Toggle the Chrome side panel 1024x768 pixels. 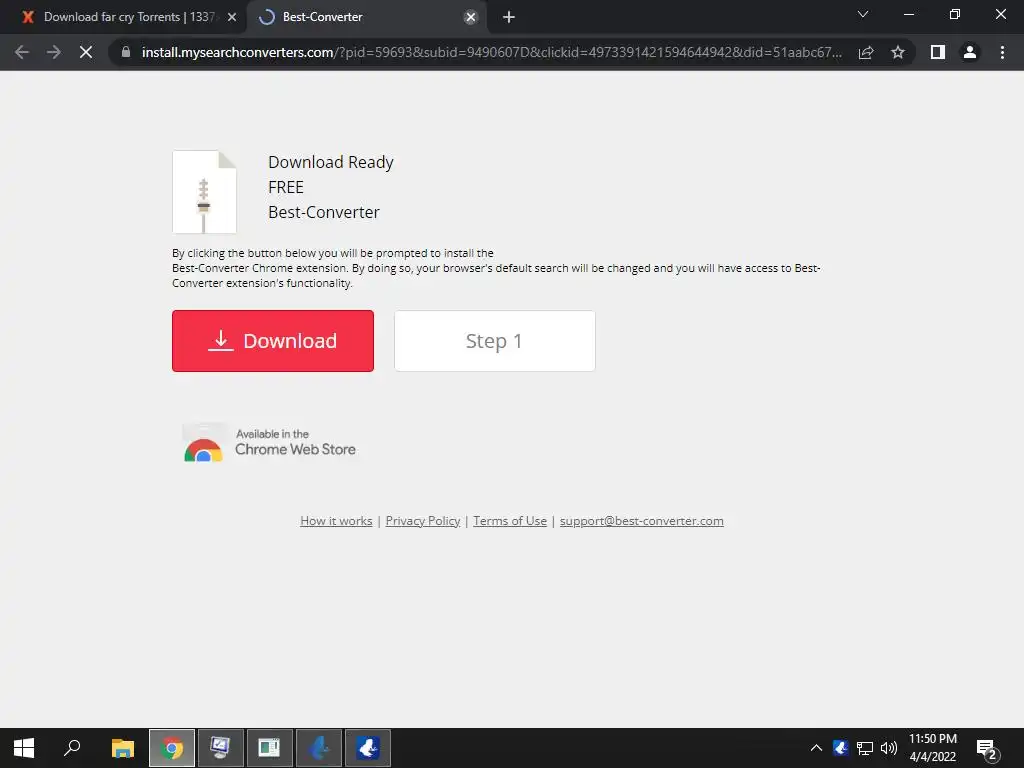coord(938,52)
